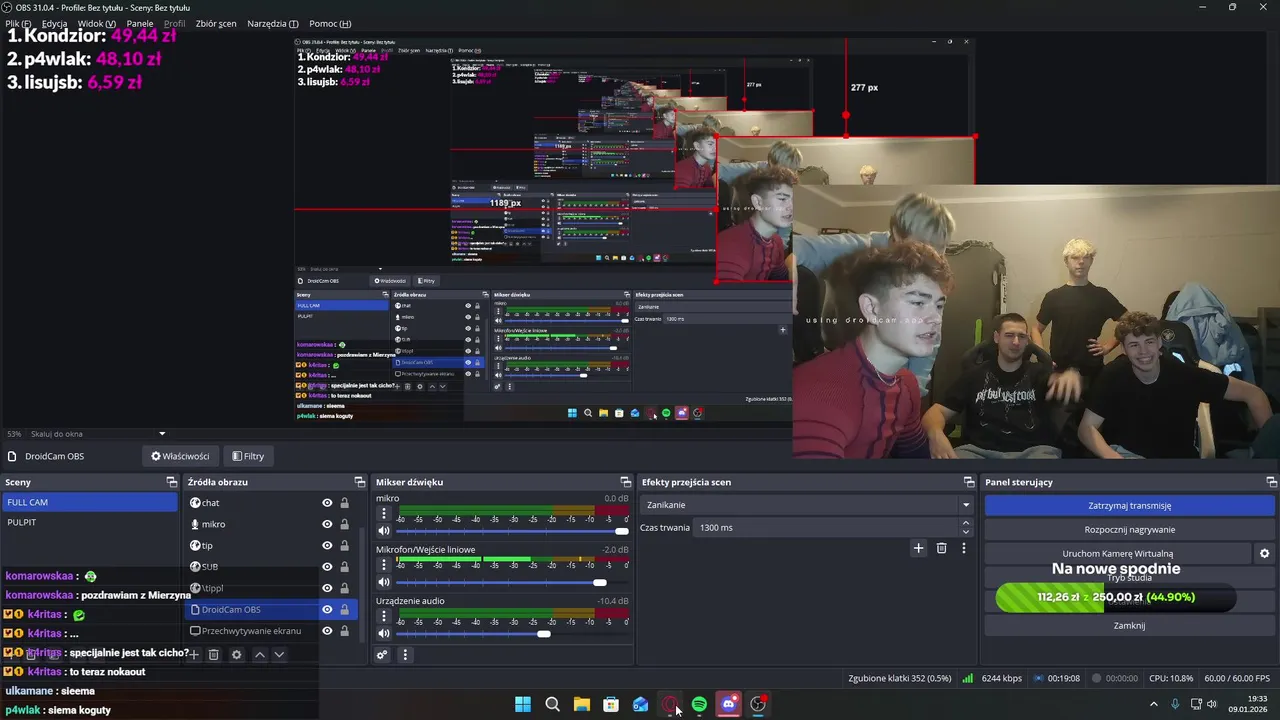Undock the Mikser dźwięku panel
Image resolution: width=1280 pixels, height=720 pixels.
pos(625,482)
